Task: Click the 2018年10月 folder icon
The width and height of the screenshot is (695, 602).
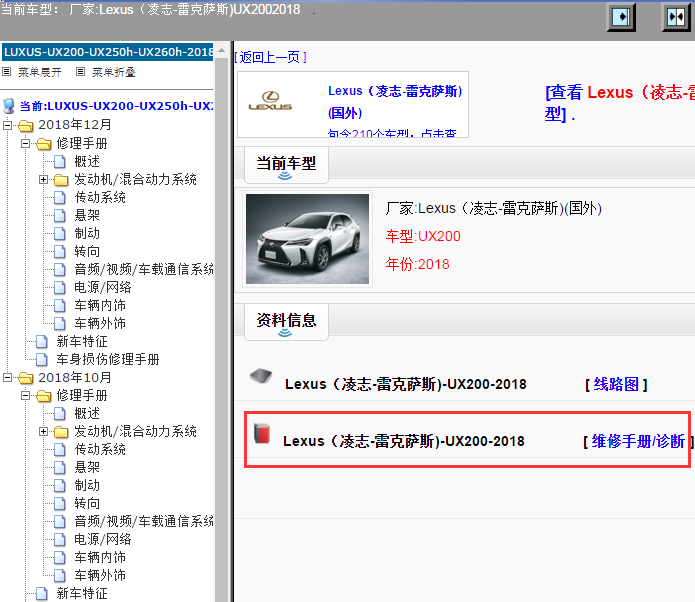Action: [x=26, y=378]
